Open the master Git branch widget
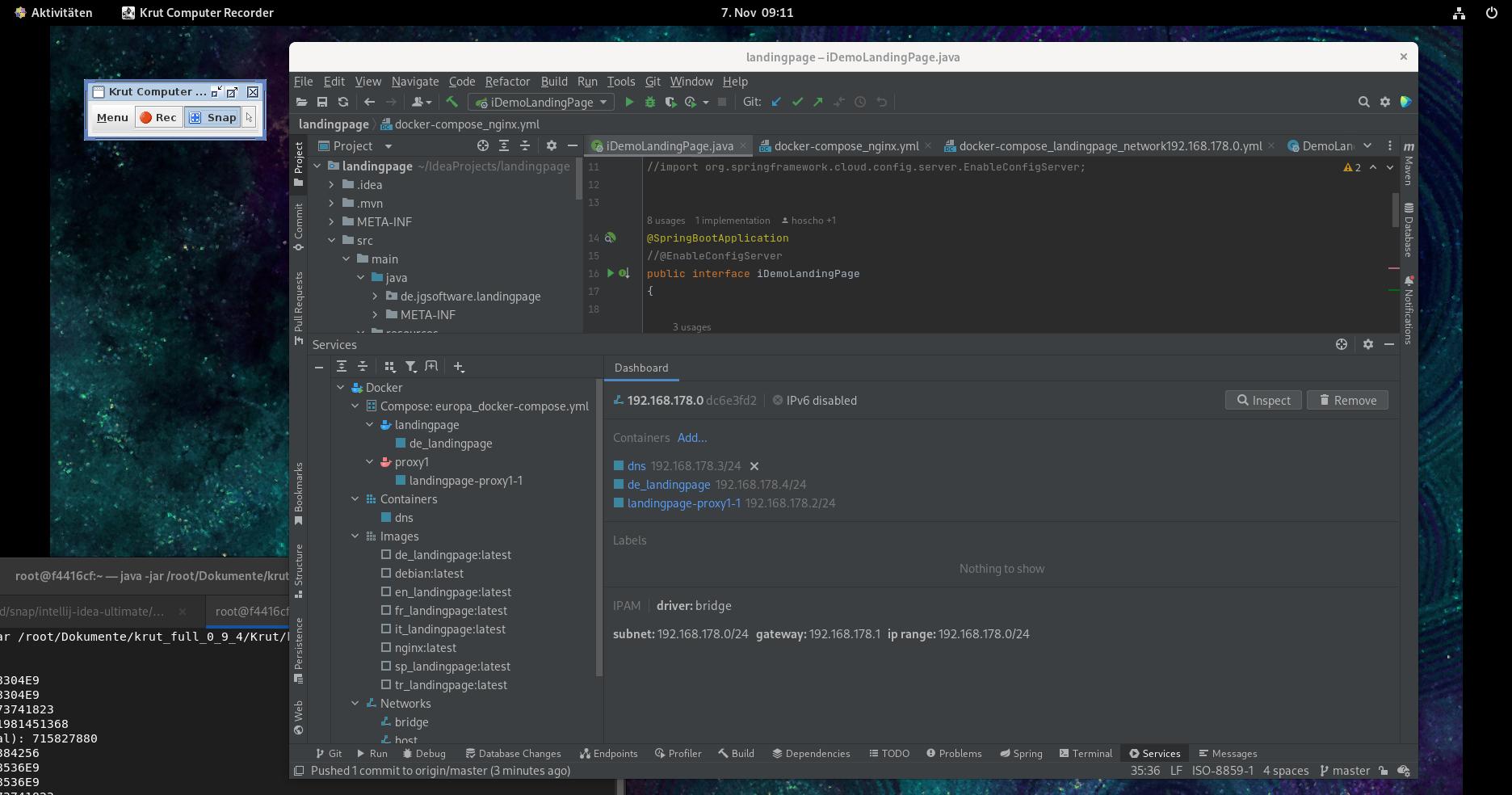 tap(1344, 771)
